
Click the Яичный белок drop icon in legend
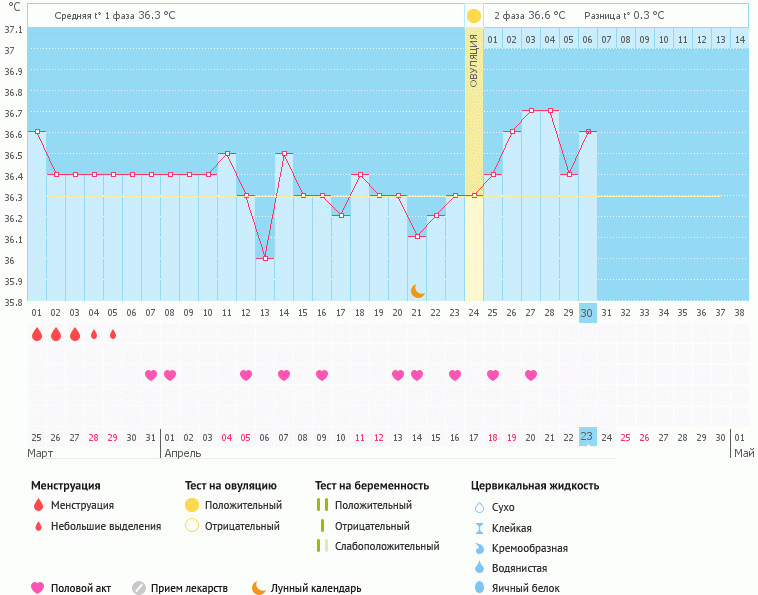479,588
